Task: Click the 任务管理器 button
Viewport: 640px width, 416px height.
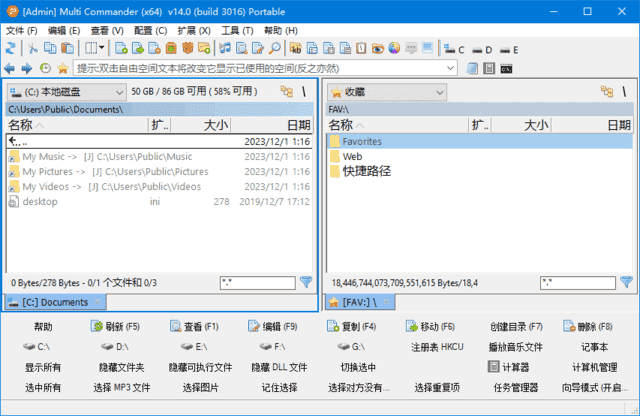Action: coord(516,387)
